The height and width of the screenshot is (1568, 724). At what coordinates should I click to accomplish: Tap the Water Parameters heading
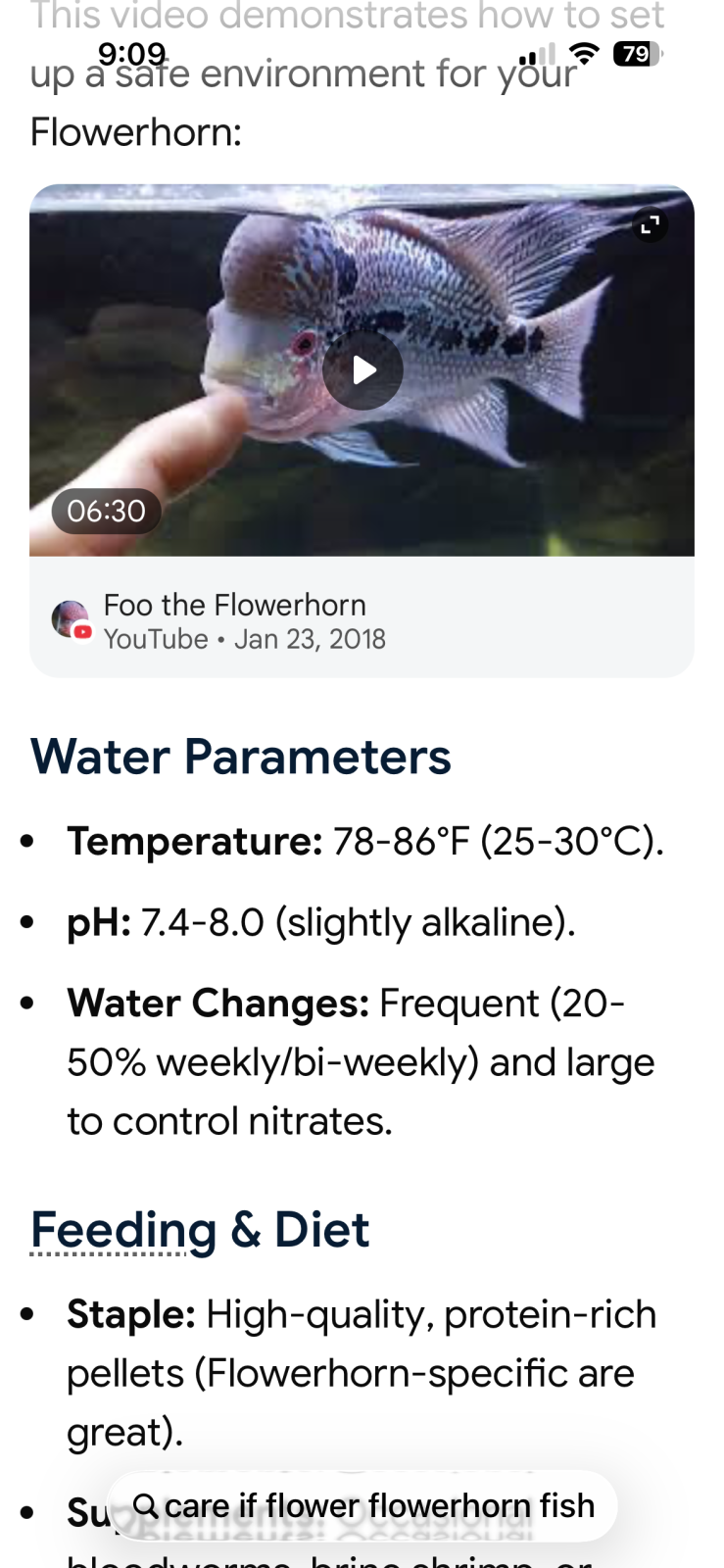point(241,757)
